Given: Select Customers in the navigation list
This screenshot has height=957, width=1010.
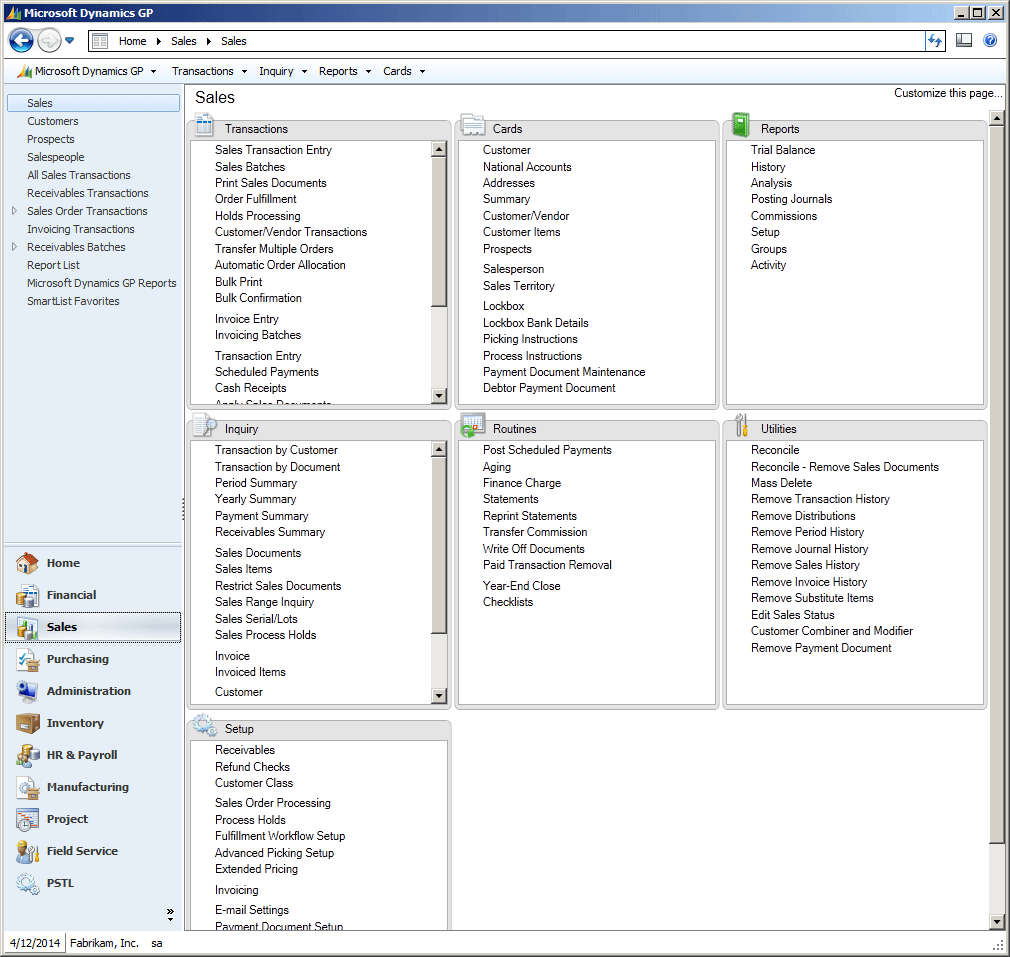Looking at the screenshot, I should (x=53, y=121).
